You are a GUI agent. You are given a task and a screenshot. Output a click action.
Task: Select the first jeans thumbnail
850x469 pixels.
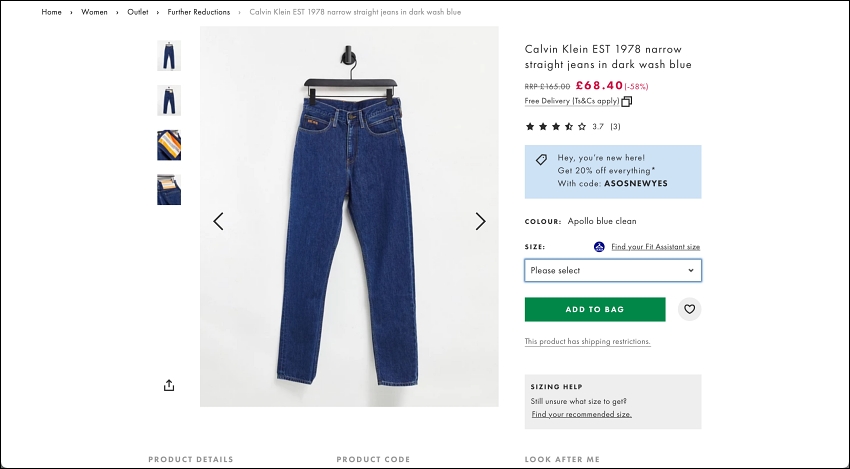pos(169,55)
